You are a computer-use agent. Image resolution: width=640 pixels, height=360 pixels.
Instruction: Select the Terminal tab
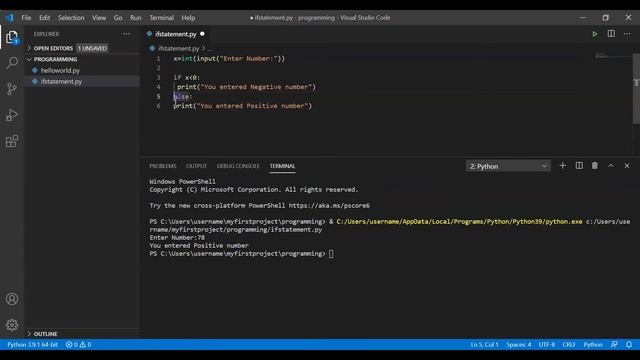[x=282, y=166]
